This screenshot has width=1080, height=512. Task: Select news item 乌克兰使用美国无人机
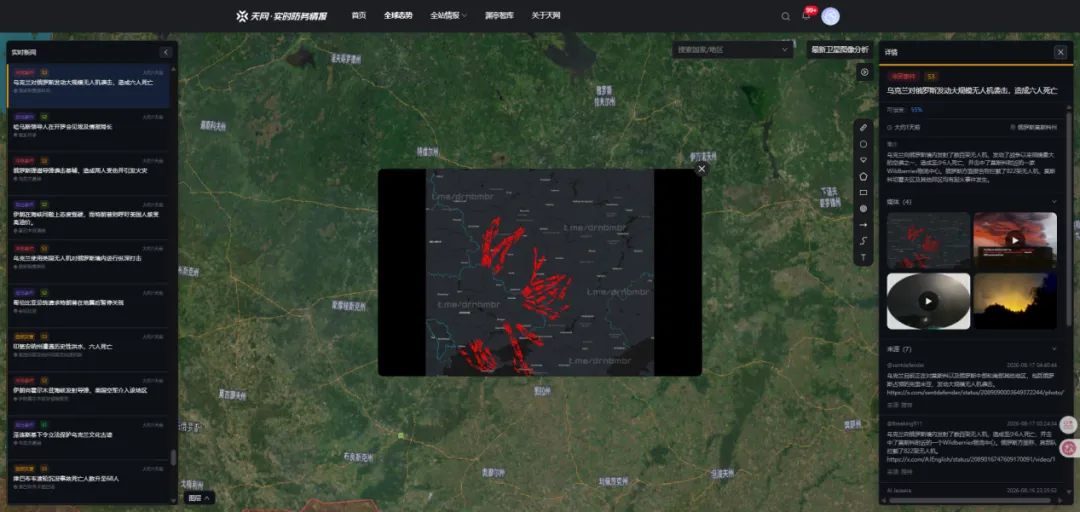(x=88, y=262)
